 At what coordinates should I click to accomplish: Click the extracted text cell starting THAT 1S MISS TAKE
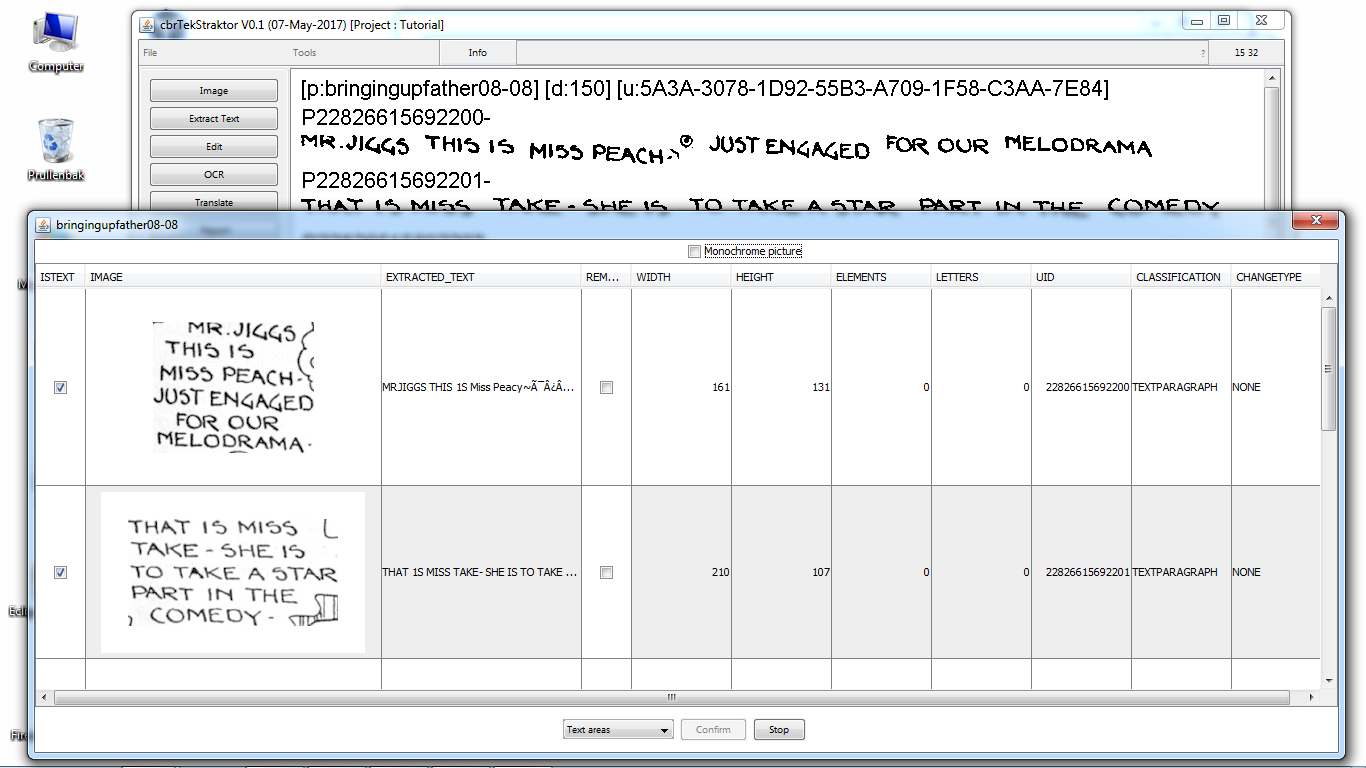(481, 572)
